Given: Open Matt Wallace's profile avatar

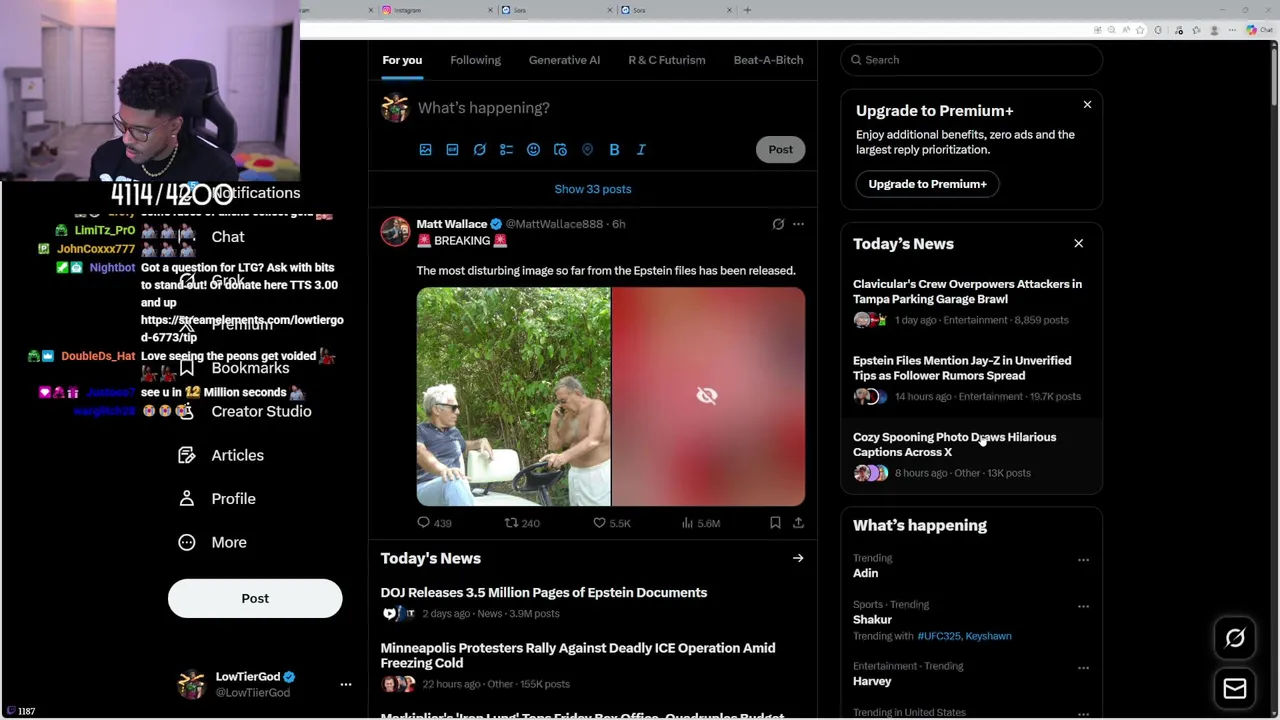Looking at the screenshot, I should (395, 231).
